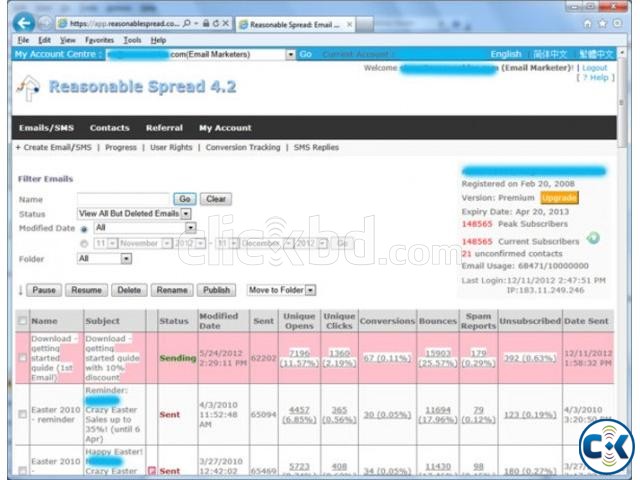The width and height of the screenshot is (640, 480).
Task: Click the address bar search magnifier icon
Action: 187,24
